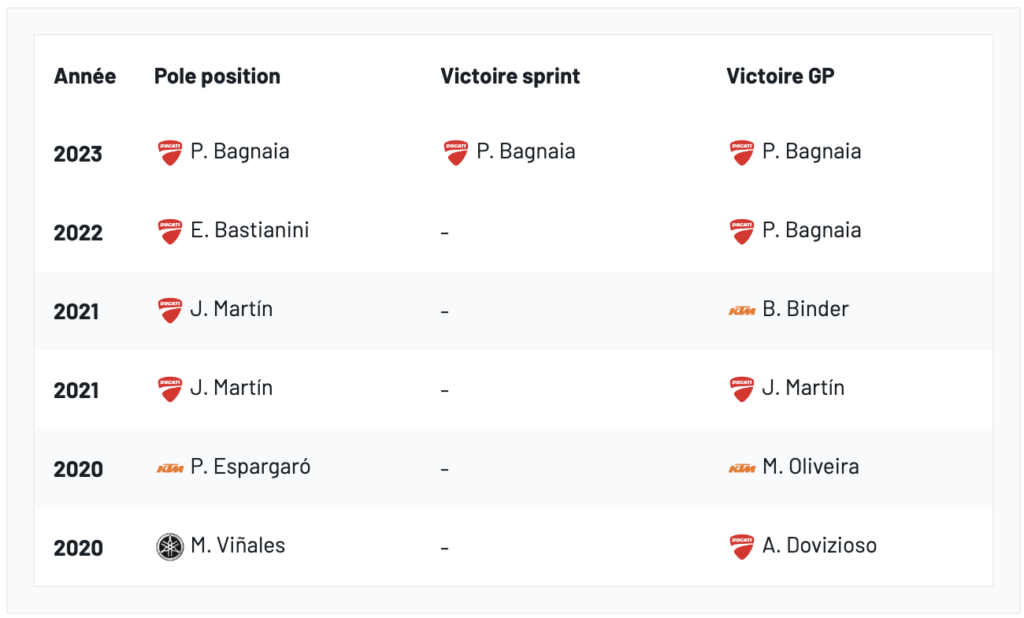Click Ducati logo beside 2022 GP winner Bagnaia
The image size is (1024, 618).
click(x=741, y=232)
